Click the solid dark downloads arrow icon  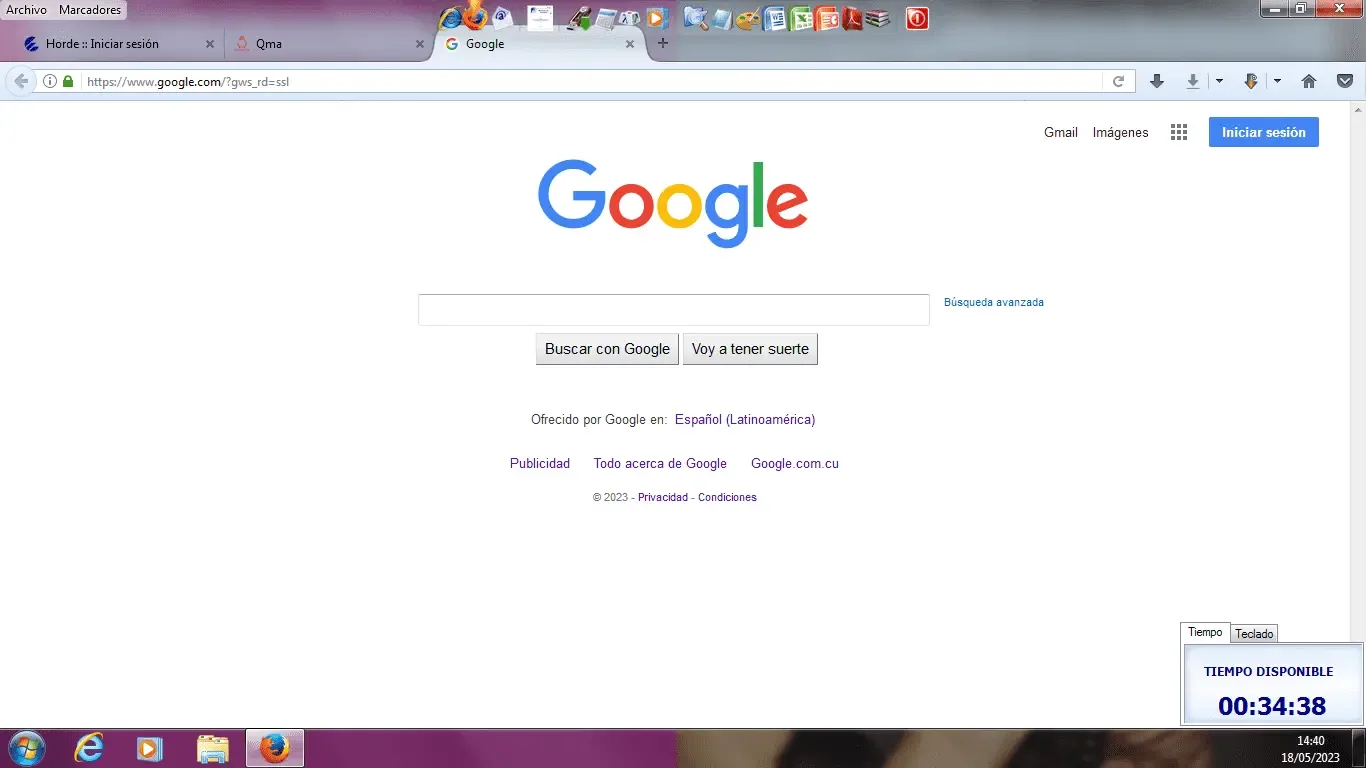click(x=1157, y=82)
